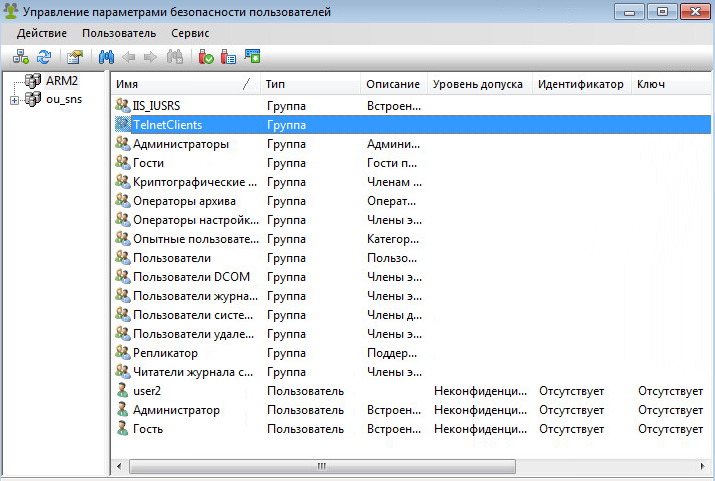The image size is (715, 481).
Task: Select ou_sns in the tree
Action: pyautogui.click(x=64, y=99)
